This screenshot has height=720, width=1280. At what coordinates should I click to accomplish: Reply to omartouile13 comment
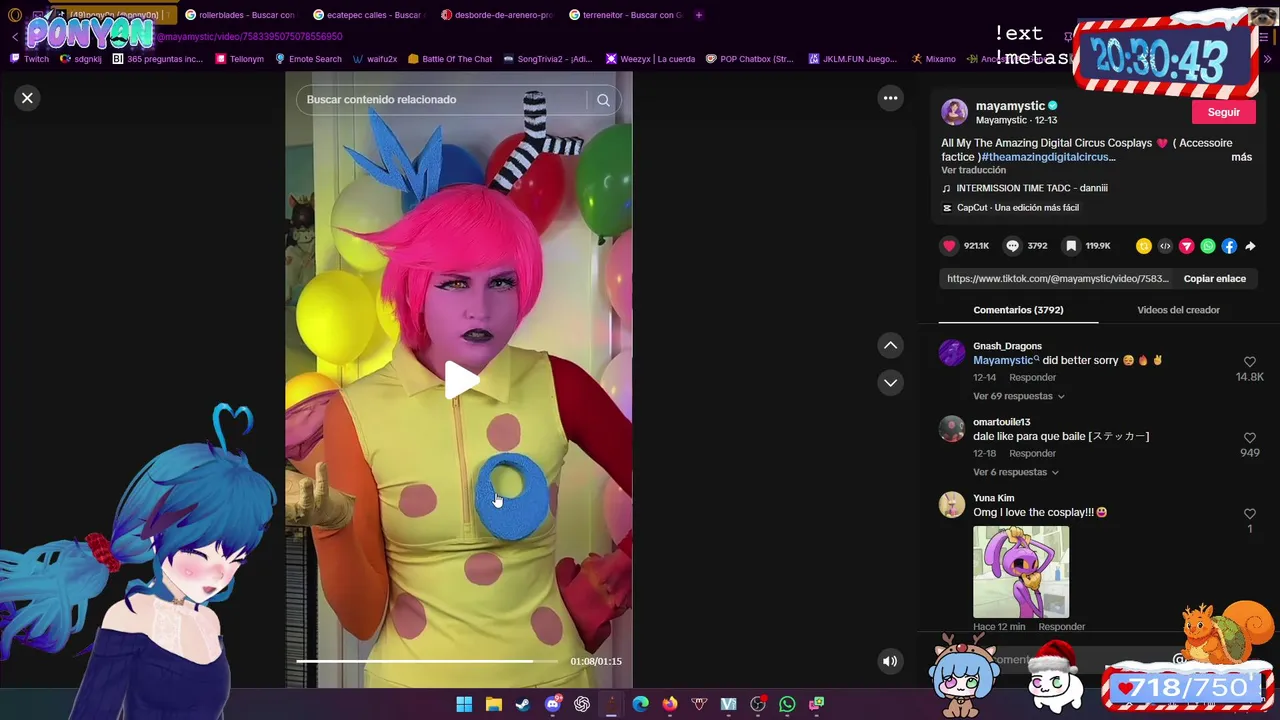(x=1032, y=453)
